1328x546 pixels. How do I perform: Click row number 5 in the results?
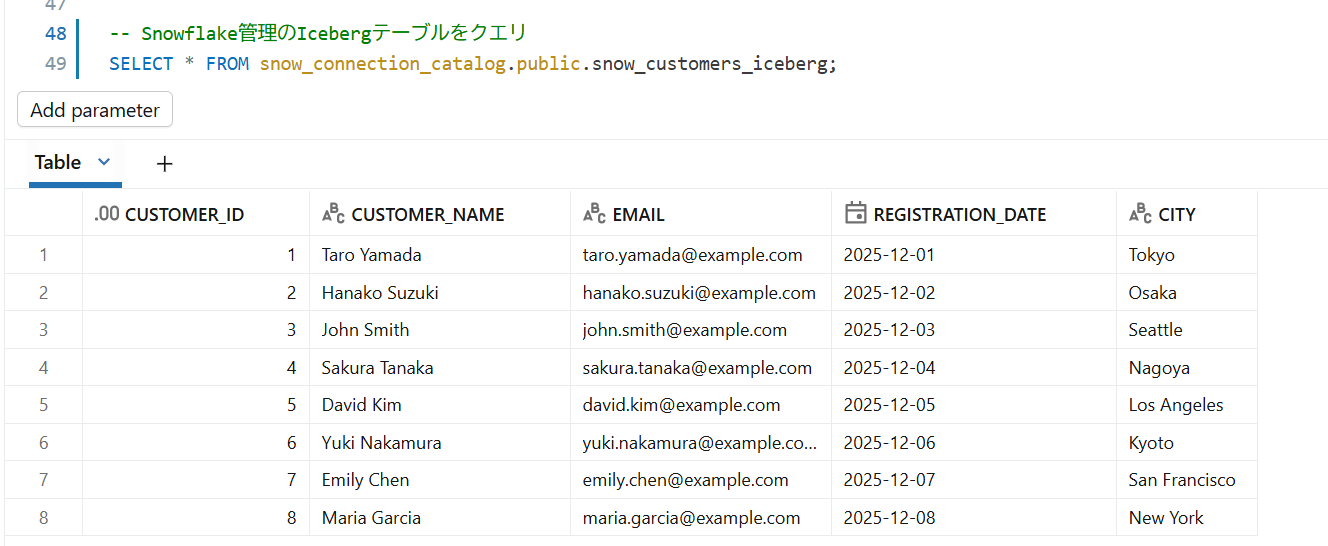click(43, 405)
